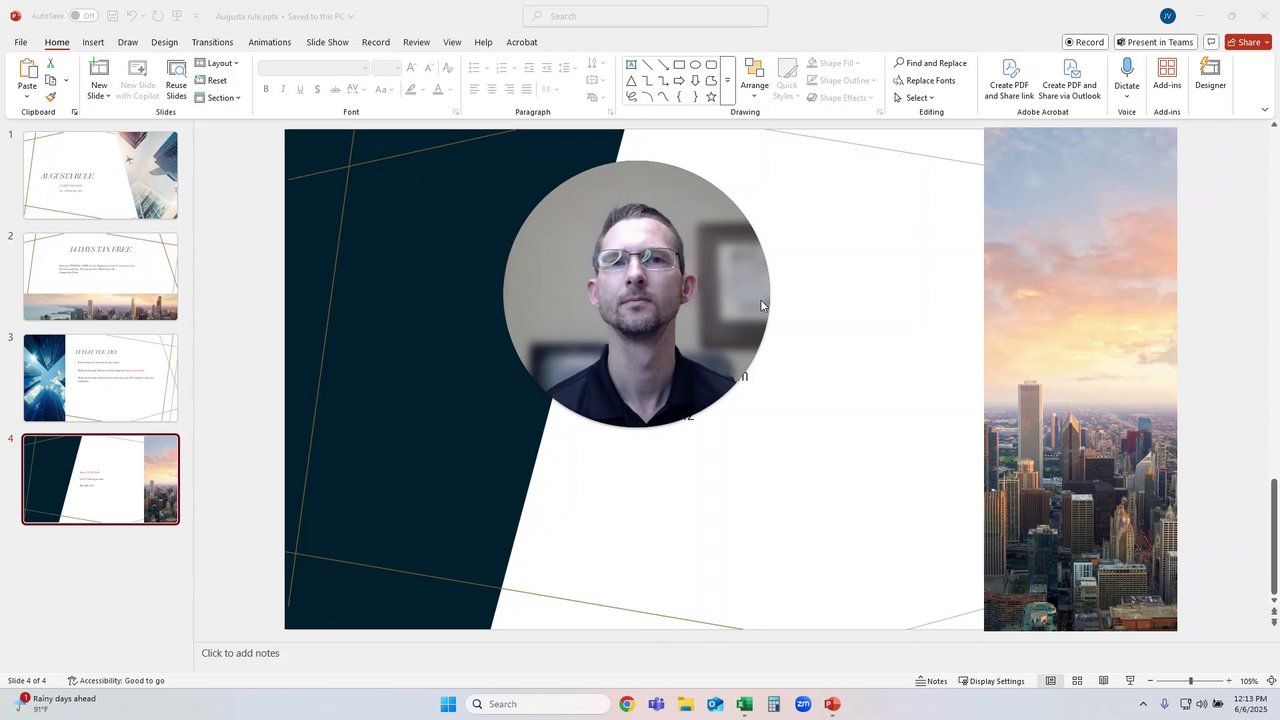Switch to the Transitions tab
Screen dimensions: 1280x720
(x=212, y=42)
